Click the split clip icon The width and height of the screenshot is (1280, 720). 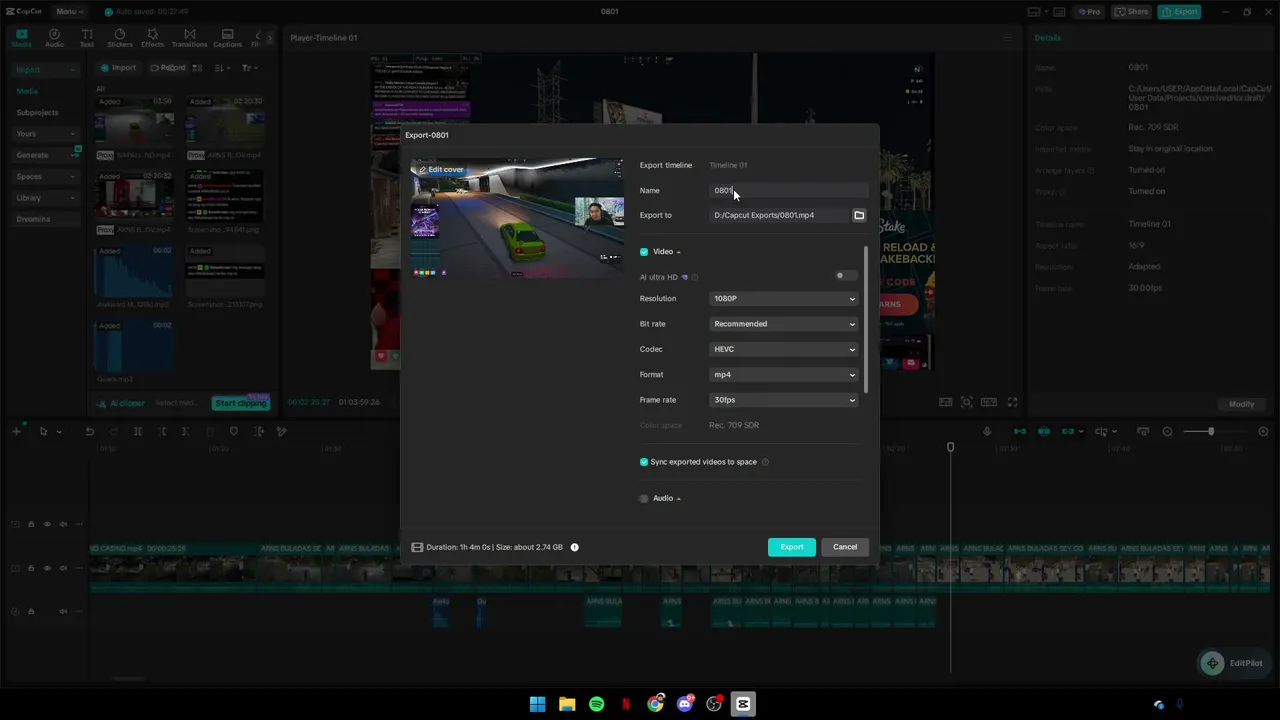pos(138,431)
